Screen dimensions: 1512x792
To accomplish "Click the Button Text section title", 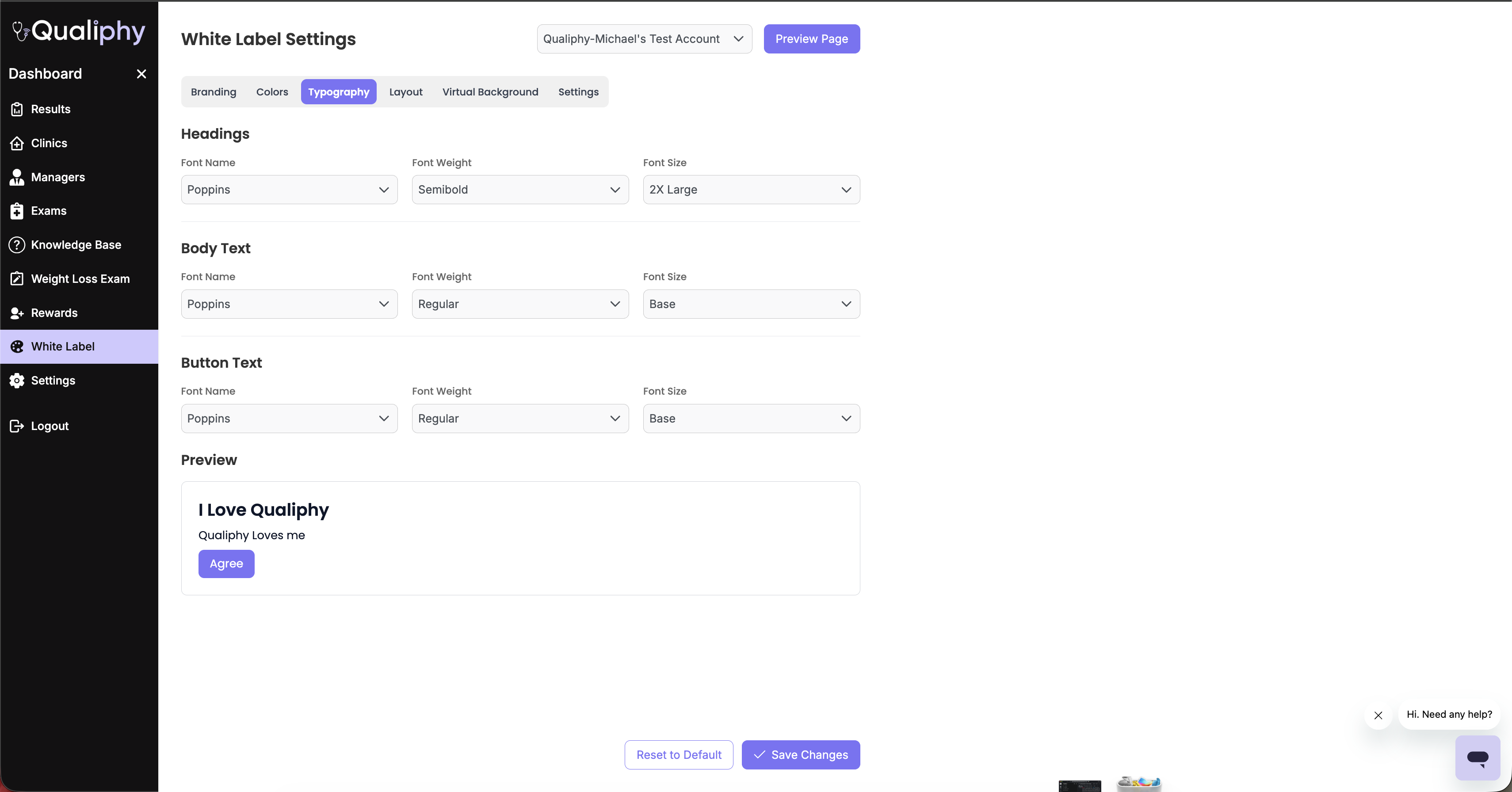I will (x=222, y=363).
